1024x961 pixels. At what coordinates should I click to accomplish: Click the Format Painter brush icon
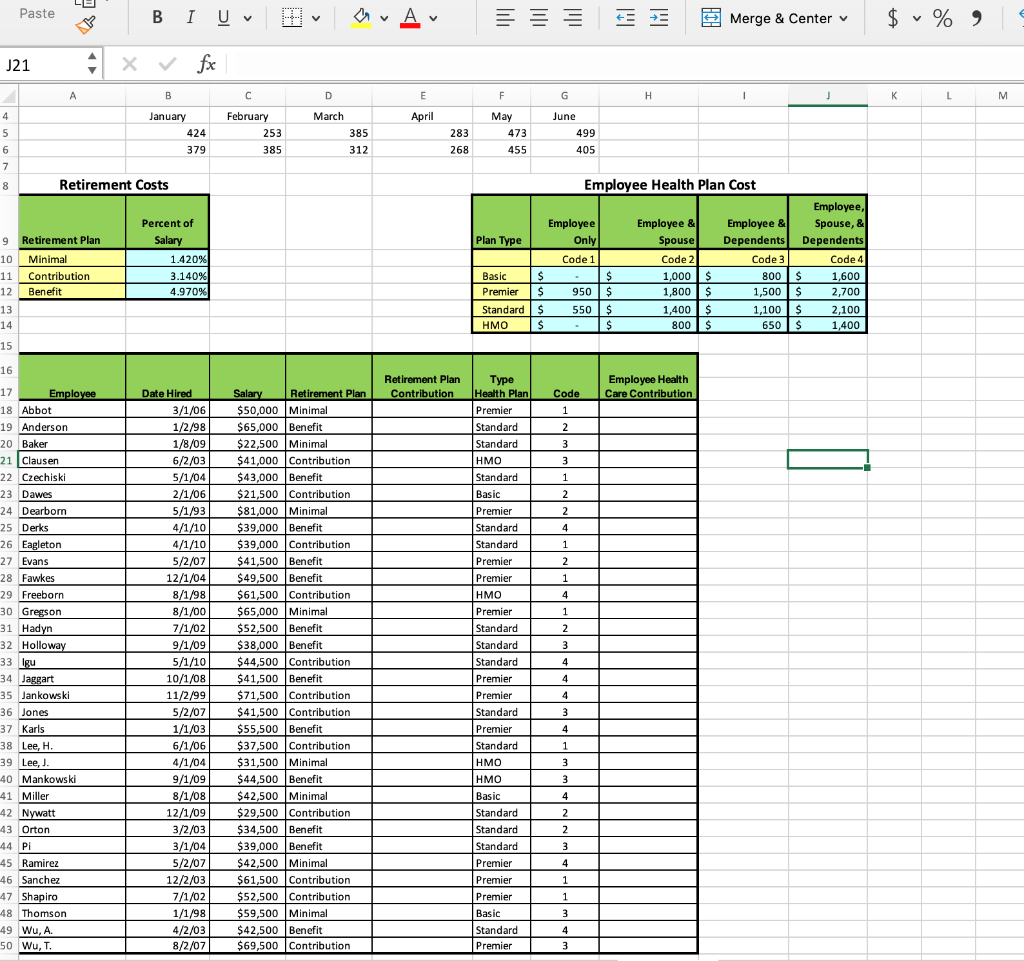tap(86, 25)
